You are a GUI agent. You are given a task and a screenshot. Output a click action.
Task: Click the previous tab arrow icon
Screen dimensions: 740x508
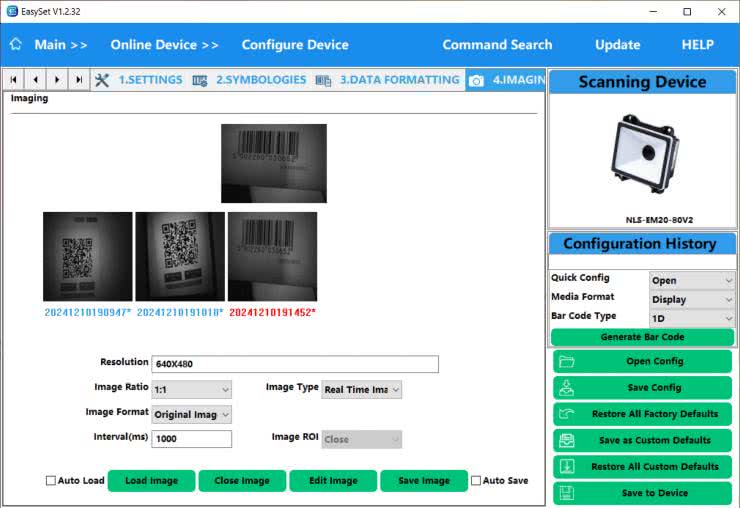[36, 80]
